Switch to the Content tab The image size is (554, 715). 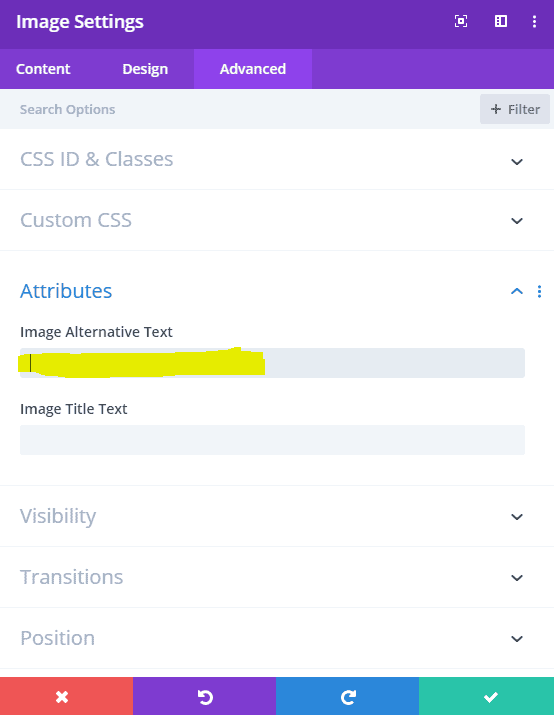[43, 69]
